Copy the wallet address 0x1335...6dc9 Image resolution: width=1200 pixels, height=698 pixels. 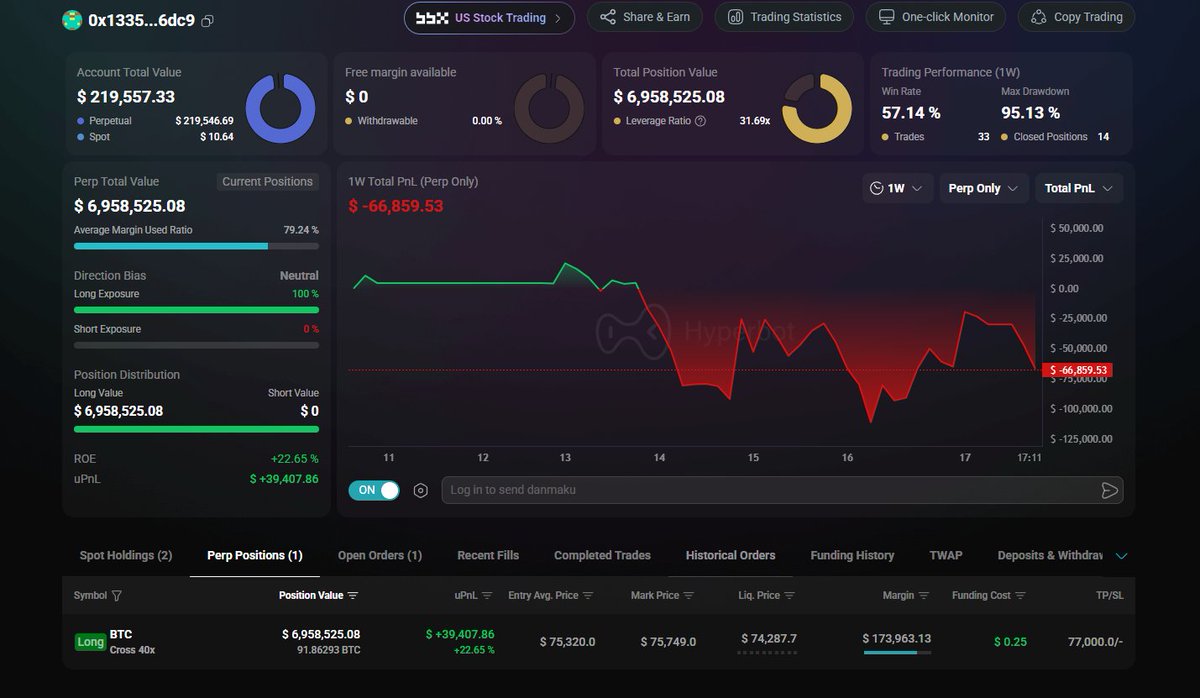pyautogui.click(x=207, y=20)
